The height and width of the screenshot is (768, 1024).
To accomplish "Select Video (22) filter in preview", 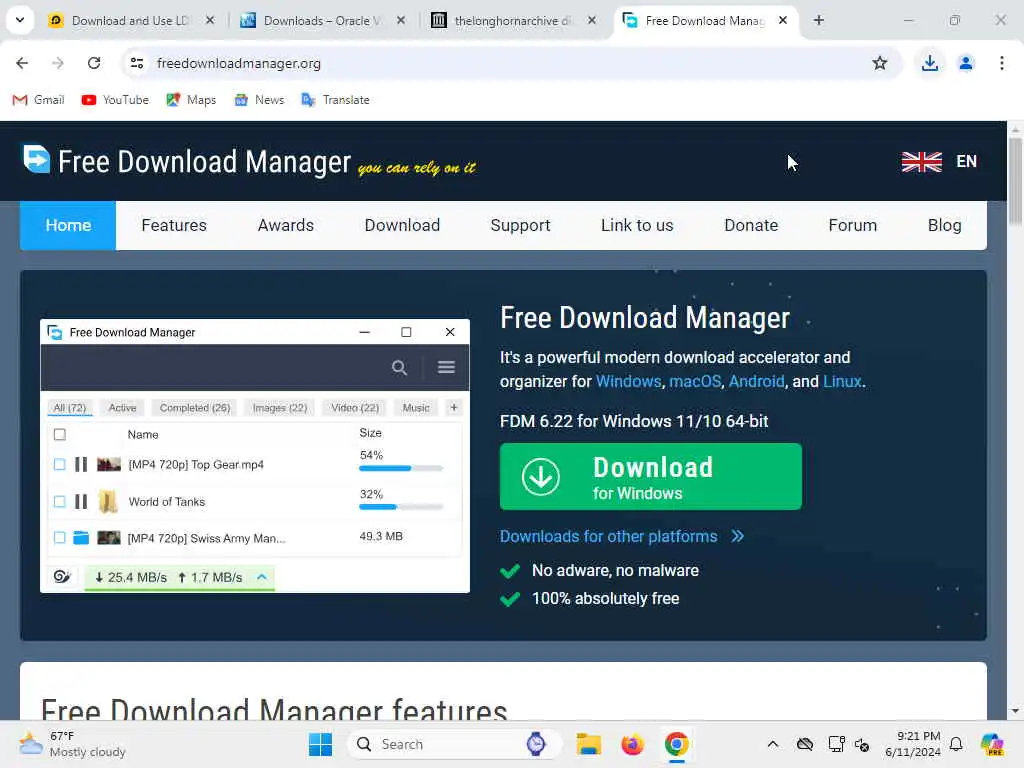I will click(x=355, y=408).
